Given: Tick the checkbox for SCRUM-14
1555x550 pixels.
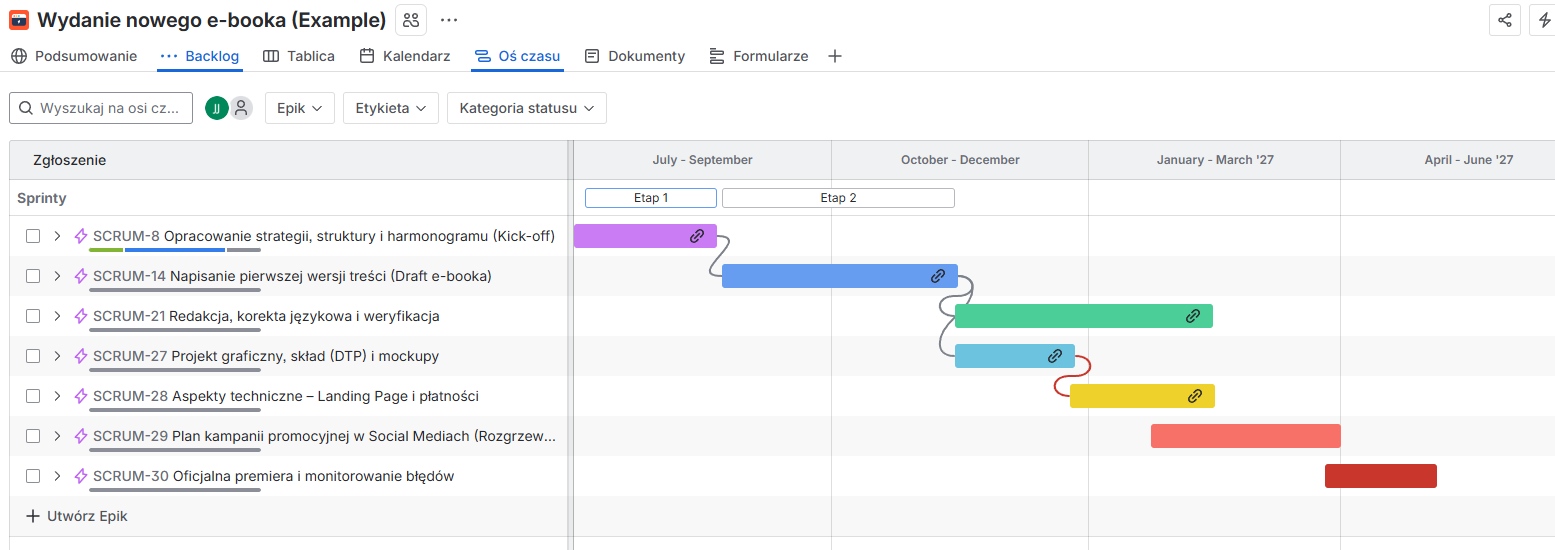Looking at the screenshot, I should click(33, 276).
